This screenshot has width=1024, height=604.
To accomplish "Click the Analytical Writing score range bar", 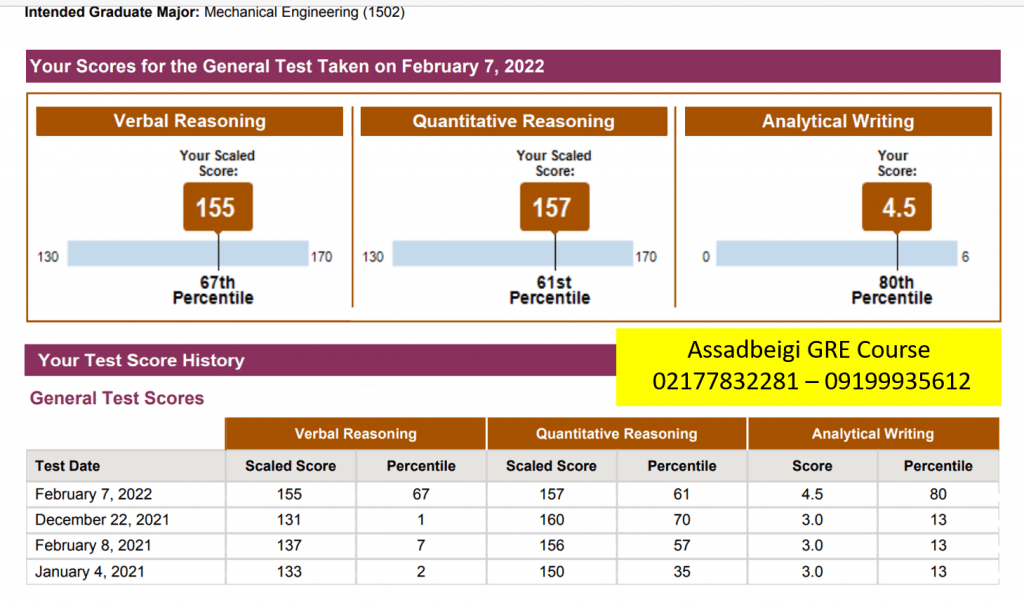I will tap(836, 255).
